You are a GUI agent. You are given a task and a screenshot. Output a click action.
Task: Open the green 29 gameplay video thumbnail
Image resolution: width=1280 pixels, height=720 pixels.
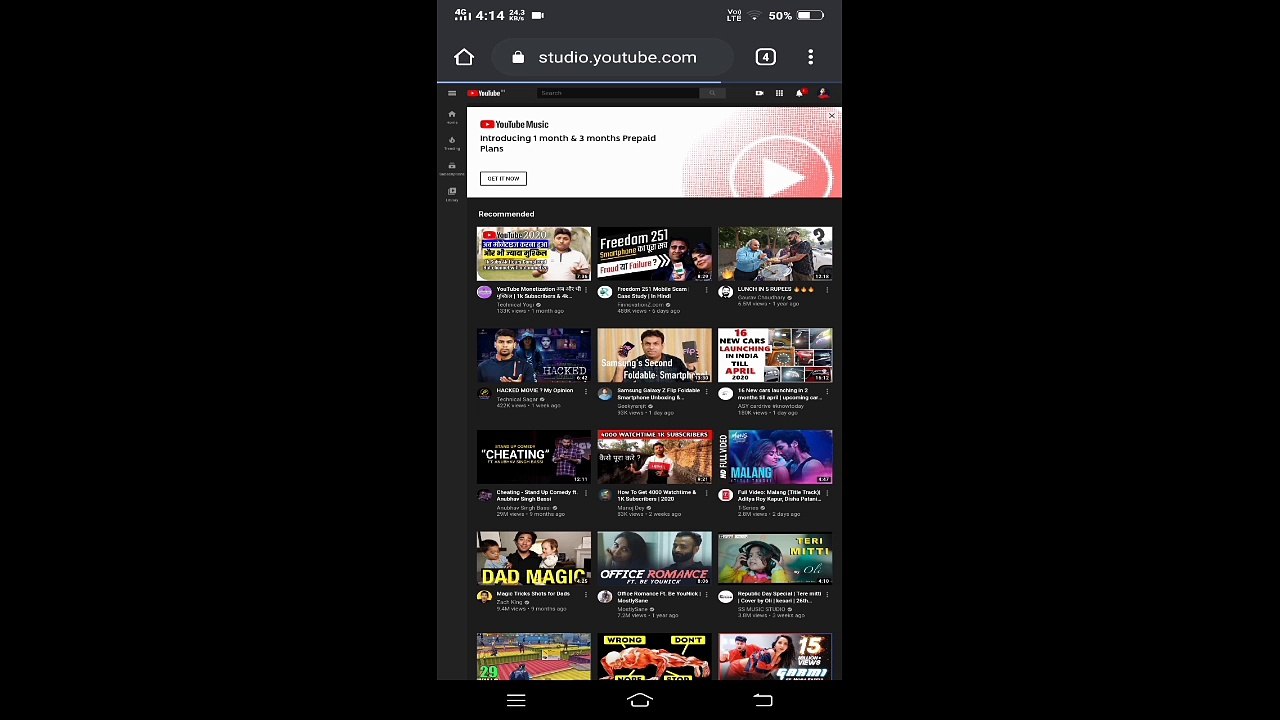pos(534,656)
